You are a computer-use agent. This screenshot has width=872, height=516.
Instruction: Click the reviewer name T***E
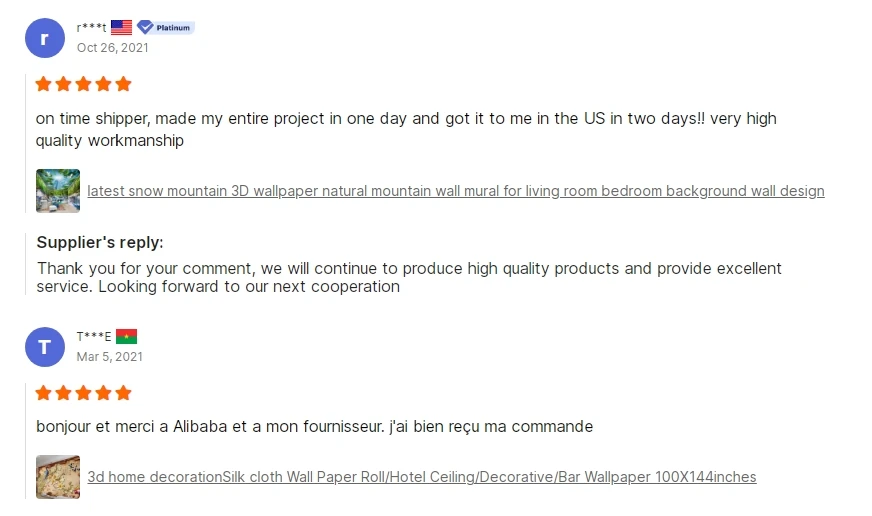[x=94, y=337]
